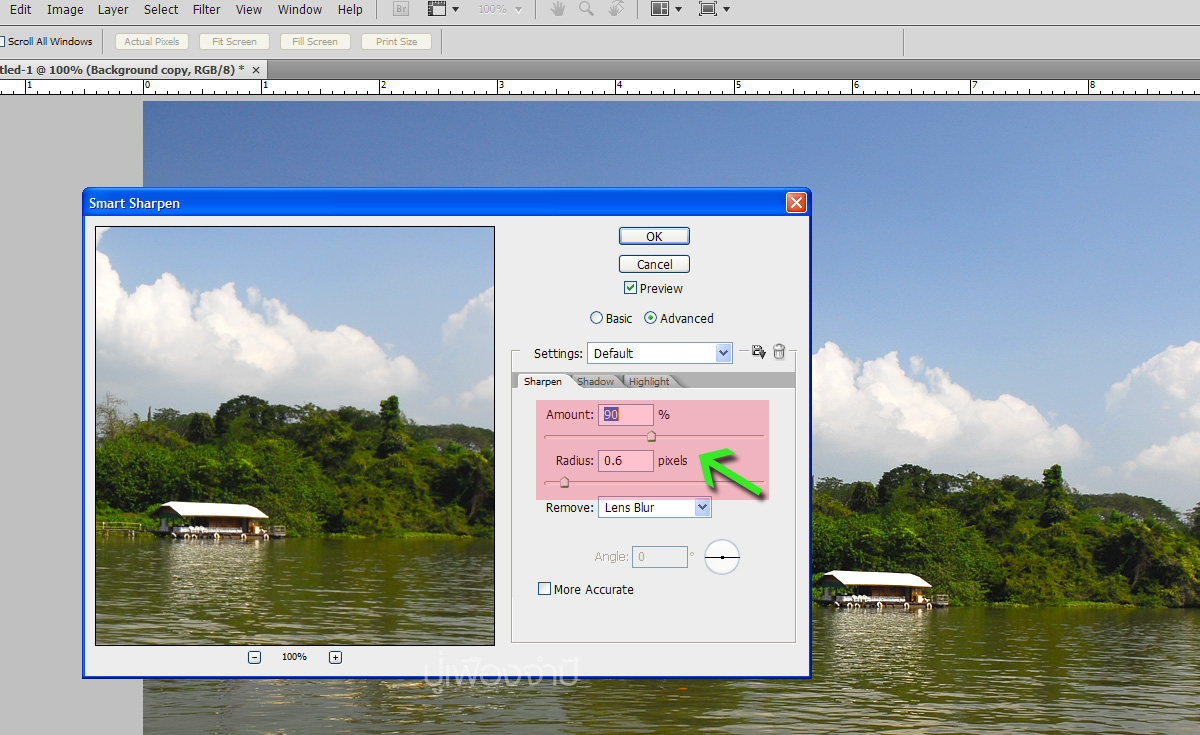The image size is (1200, 735).
Task: Select the Basic radio button
Action: click(597, 318)
